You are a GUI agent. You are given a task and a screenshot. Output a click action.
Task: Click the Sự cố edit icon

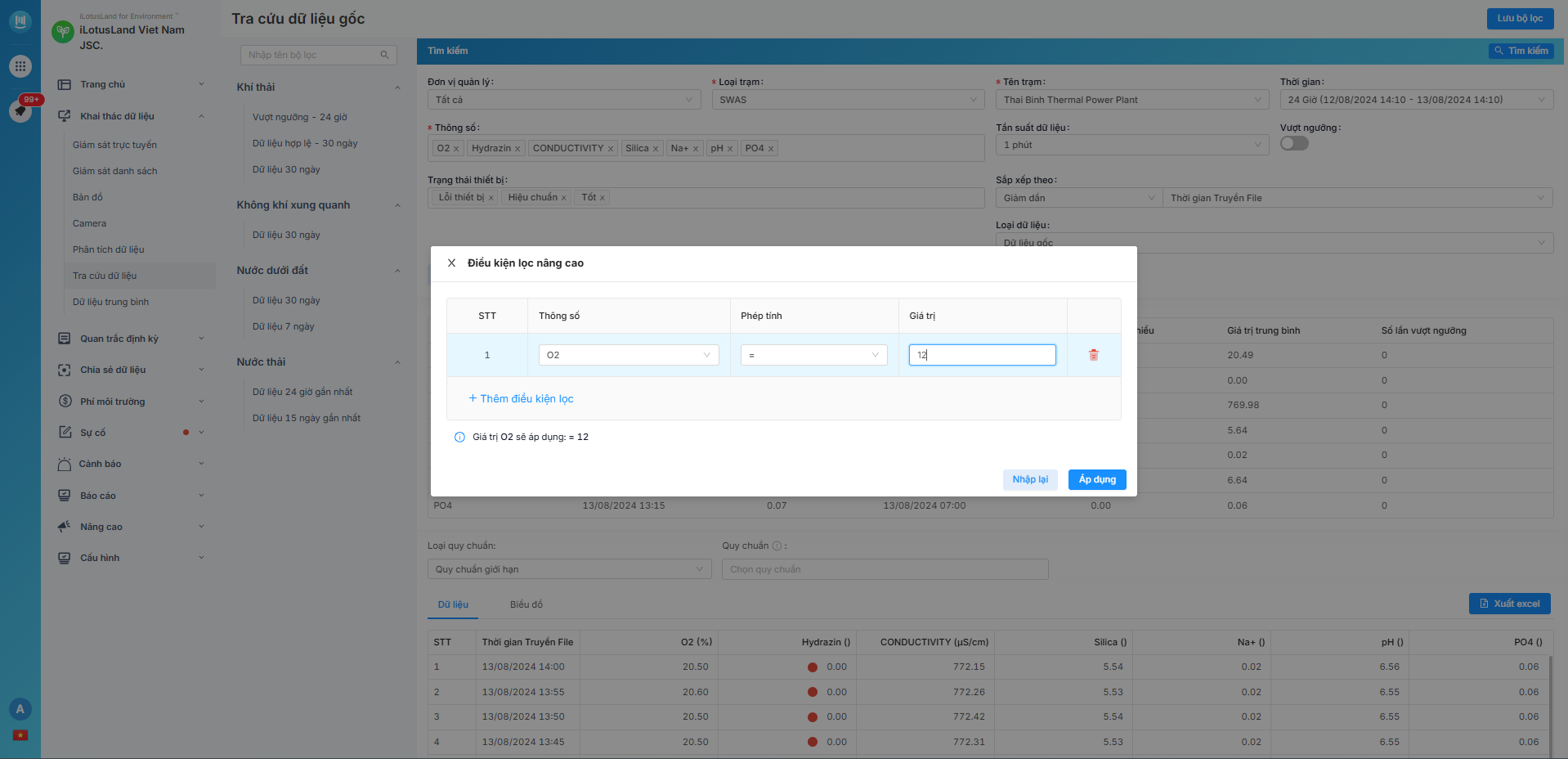(65, 433)
